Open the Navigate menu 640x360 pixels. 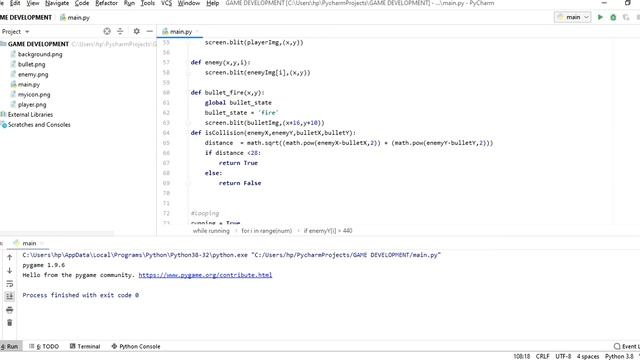tap(57, 3)
